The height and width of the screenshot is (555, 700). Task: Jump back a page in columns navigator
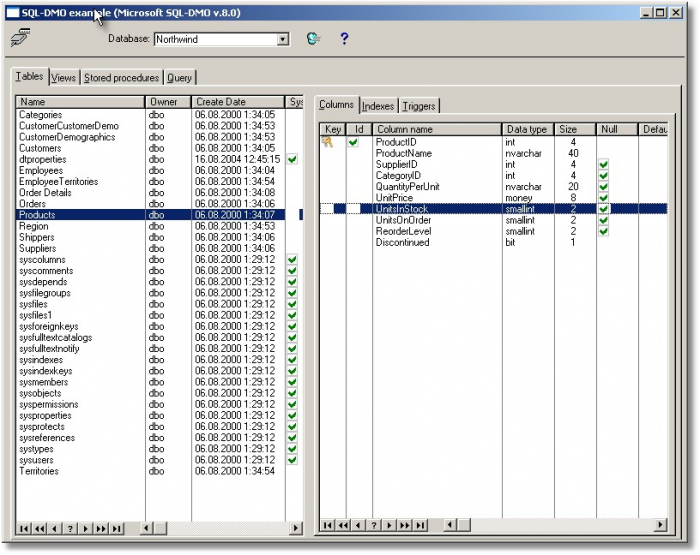coord(343,525)
